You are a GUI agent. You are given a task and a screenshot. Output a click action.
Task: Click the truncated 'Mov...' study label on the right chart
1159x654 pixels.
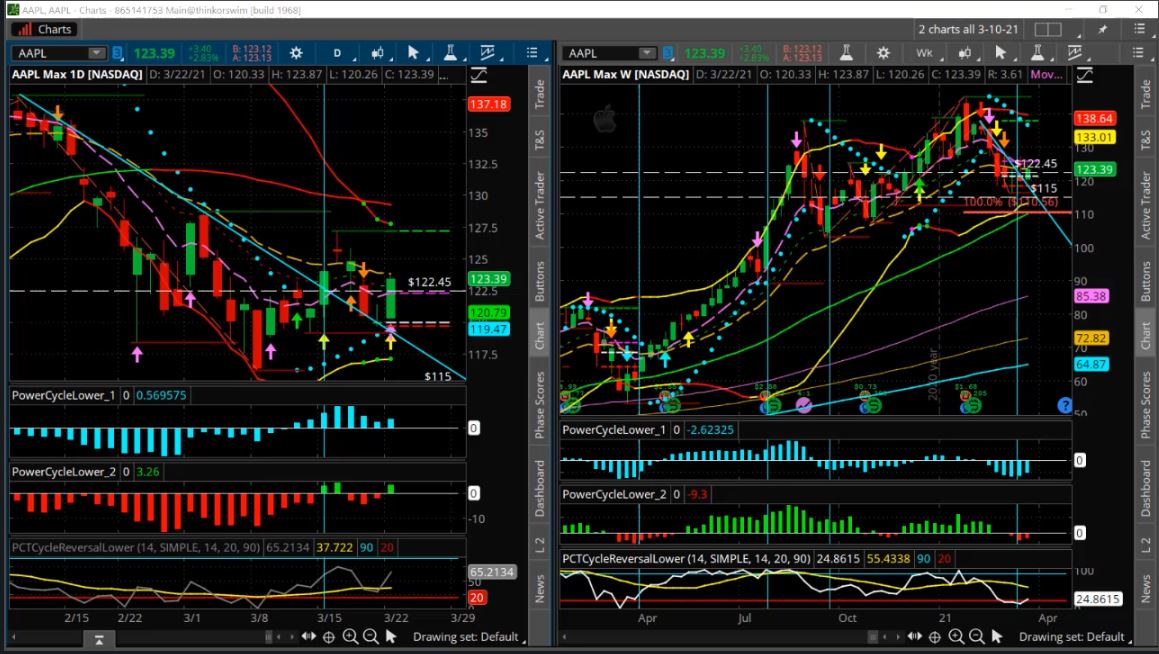tap(1047, 75)
